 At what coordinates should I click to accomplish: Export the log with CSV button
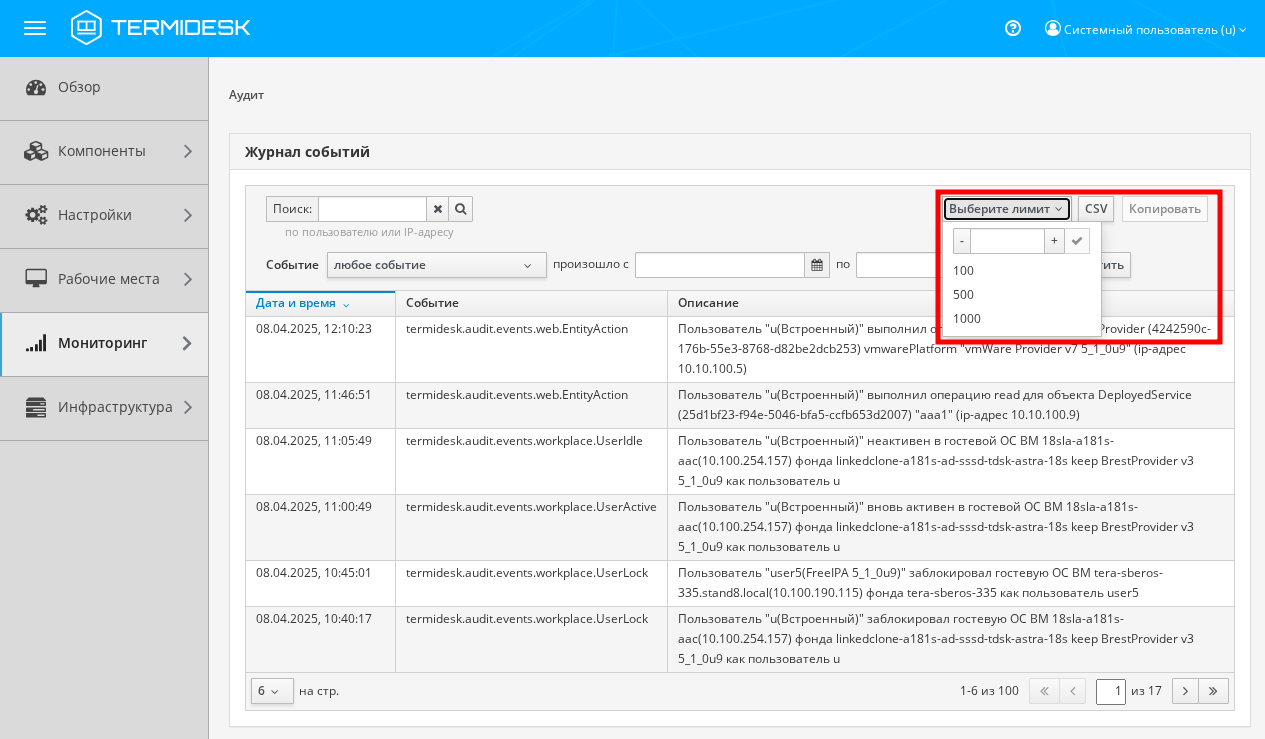[1096, 209]
